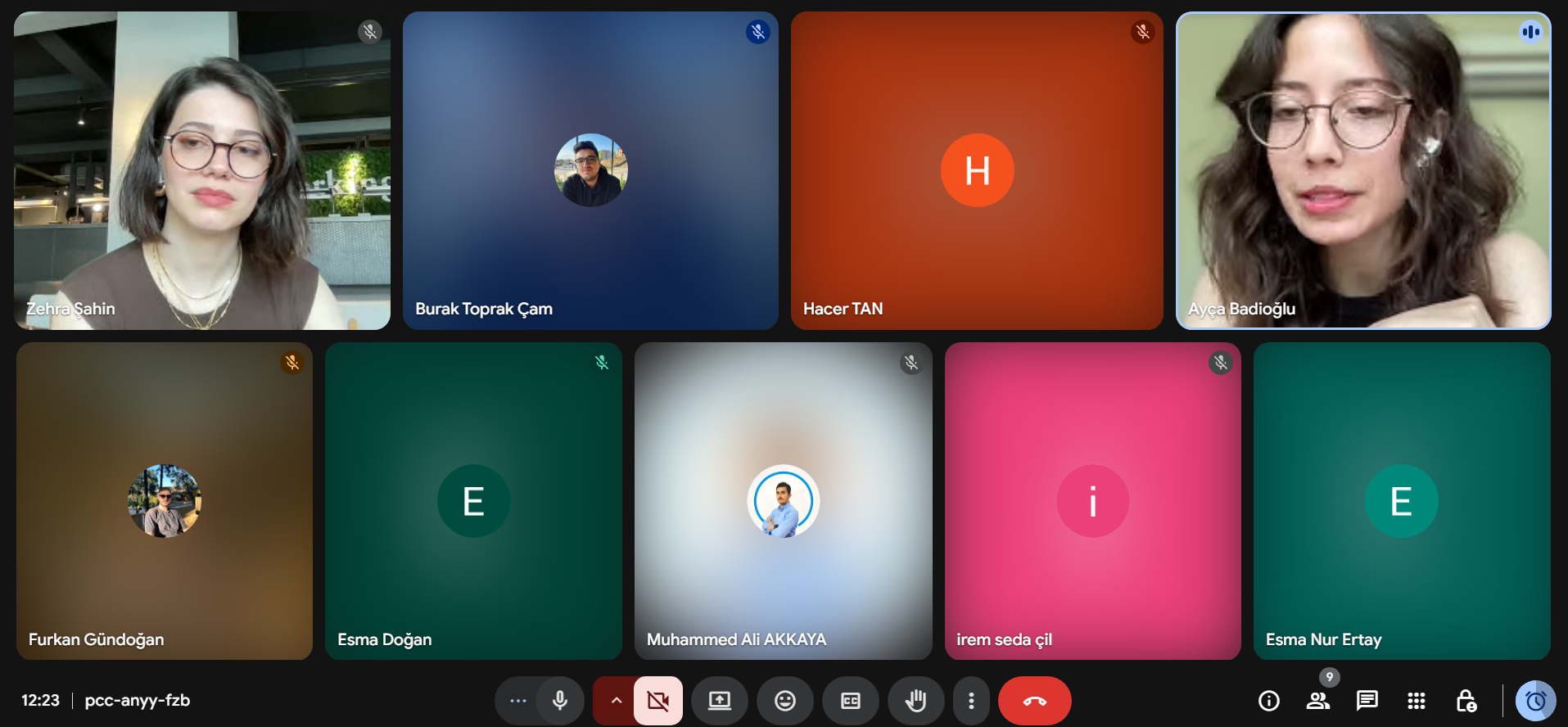The width and height of the screenshot is (1568, 727).
Task: Click the pcc-anyy-fzb meeting code
Action: (138, 701)
